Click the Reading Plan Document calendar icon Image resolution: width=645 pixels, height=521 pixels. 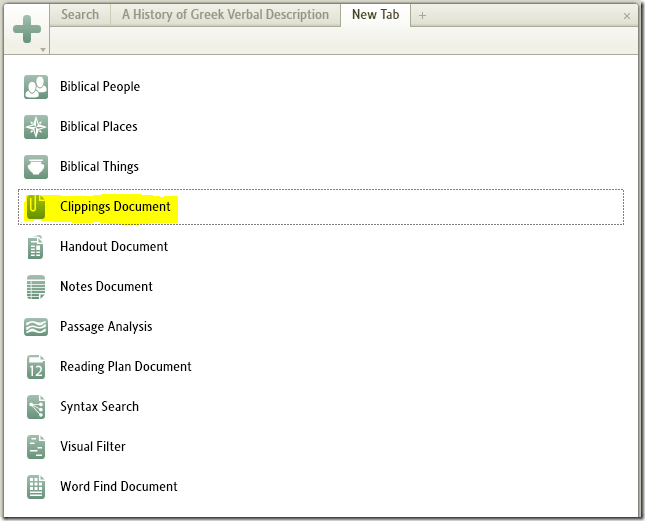point(36,367)
